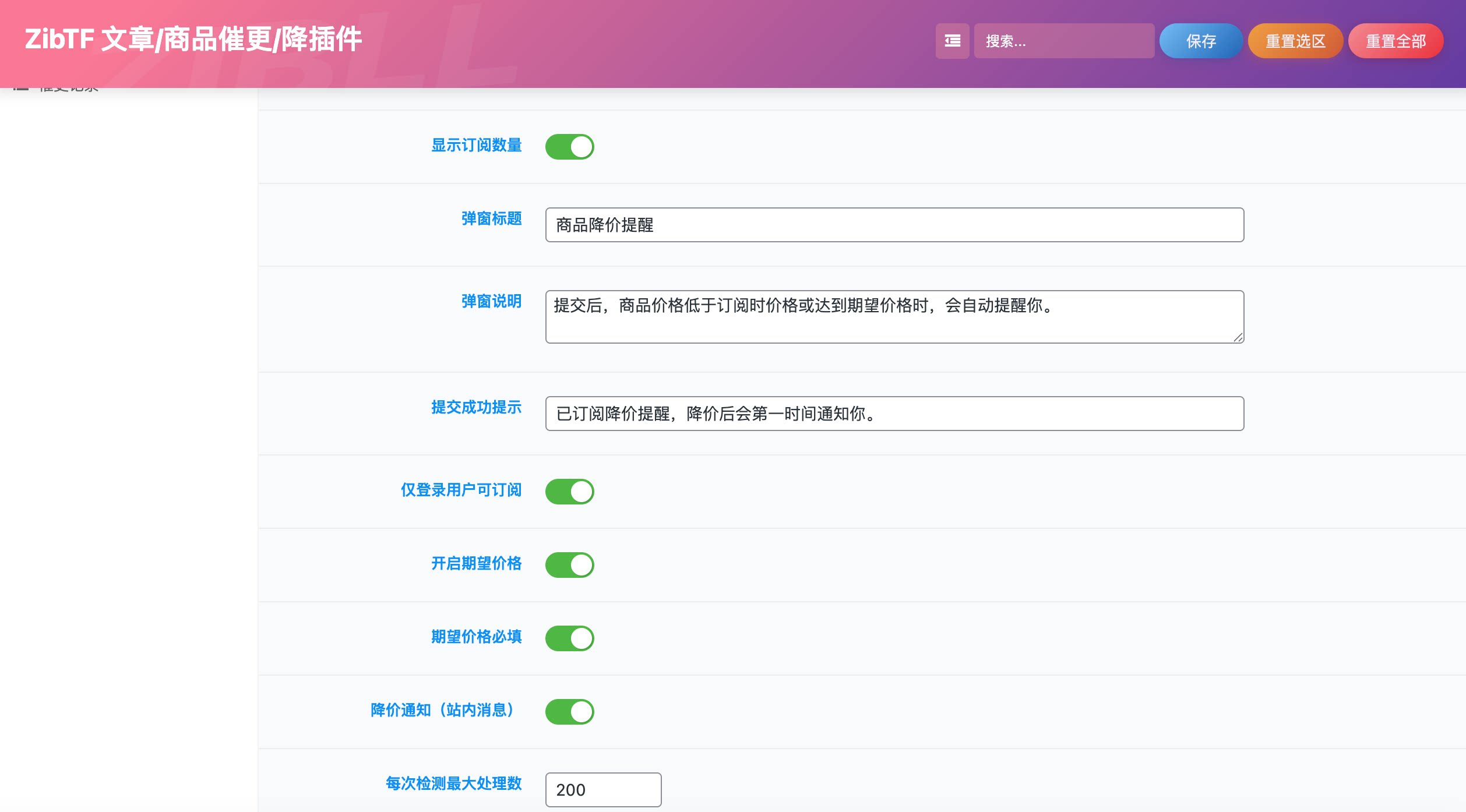Click the 弹窗标题 title input box

pyautogui.click(x=893, y=225)
